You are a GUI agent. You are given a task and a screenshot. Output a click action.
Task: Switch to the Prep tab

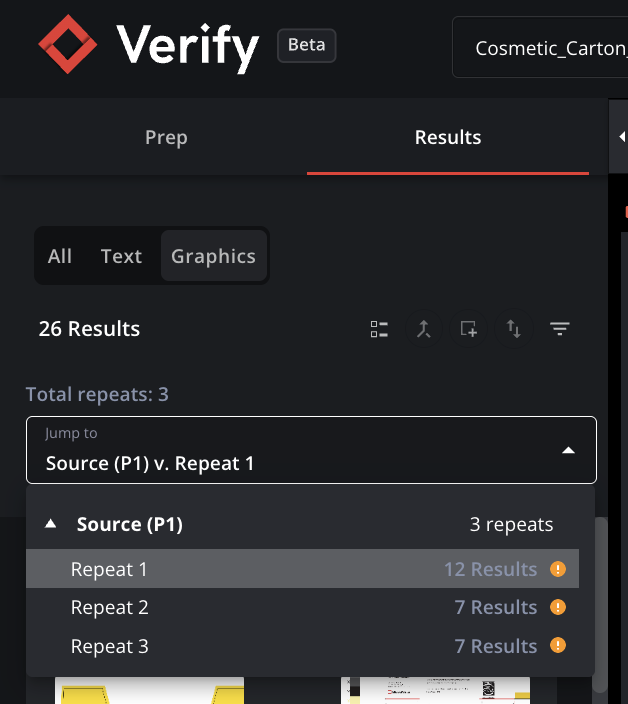point(166,137)
